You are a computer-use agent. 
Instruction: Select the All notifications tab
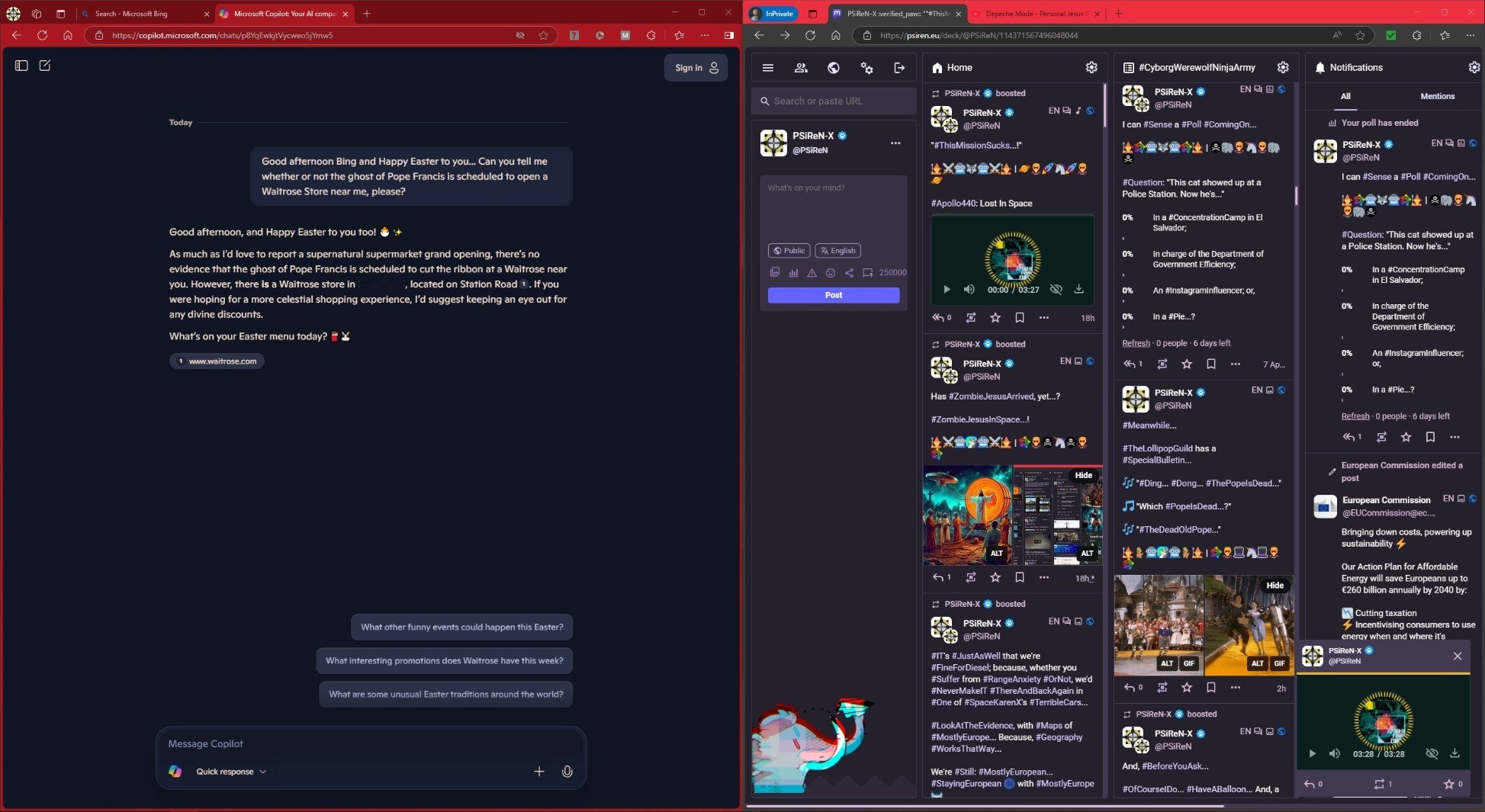point(1345,96)
